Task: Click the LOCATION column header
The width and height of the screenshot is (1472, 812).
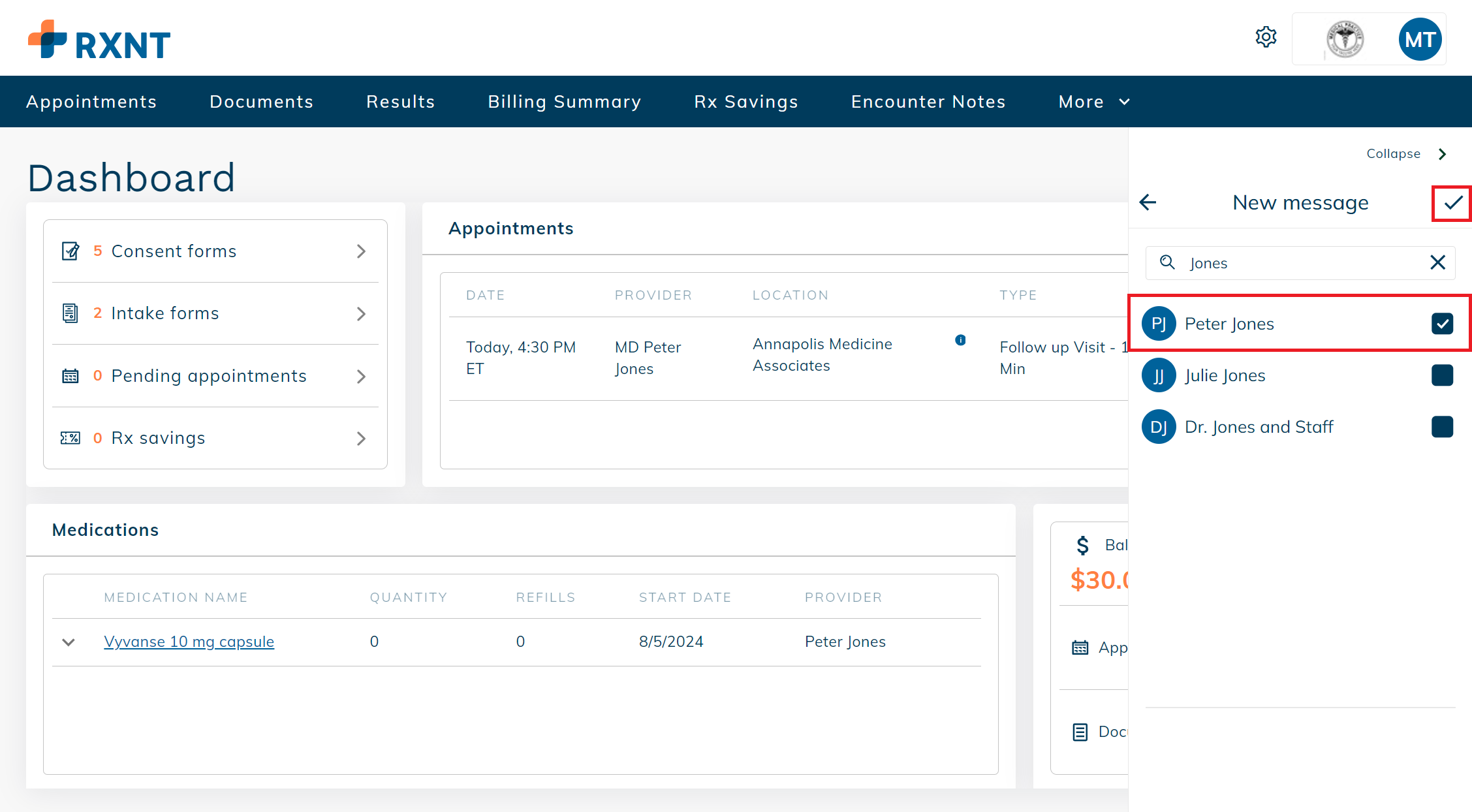Action: [x=791, y=295]
